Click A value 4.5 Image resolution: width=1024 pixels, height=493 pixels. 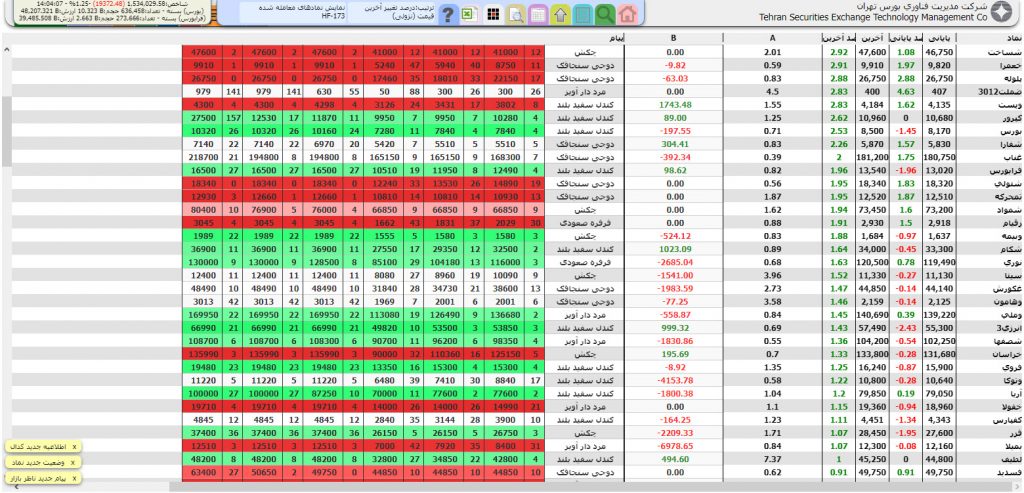(x=773, y=91)
